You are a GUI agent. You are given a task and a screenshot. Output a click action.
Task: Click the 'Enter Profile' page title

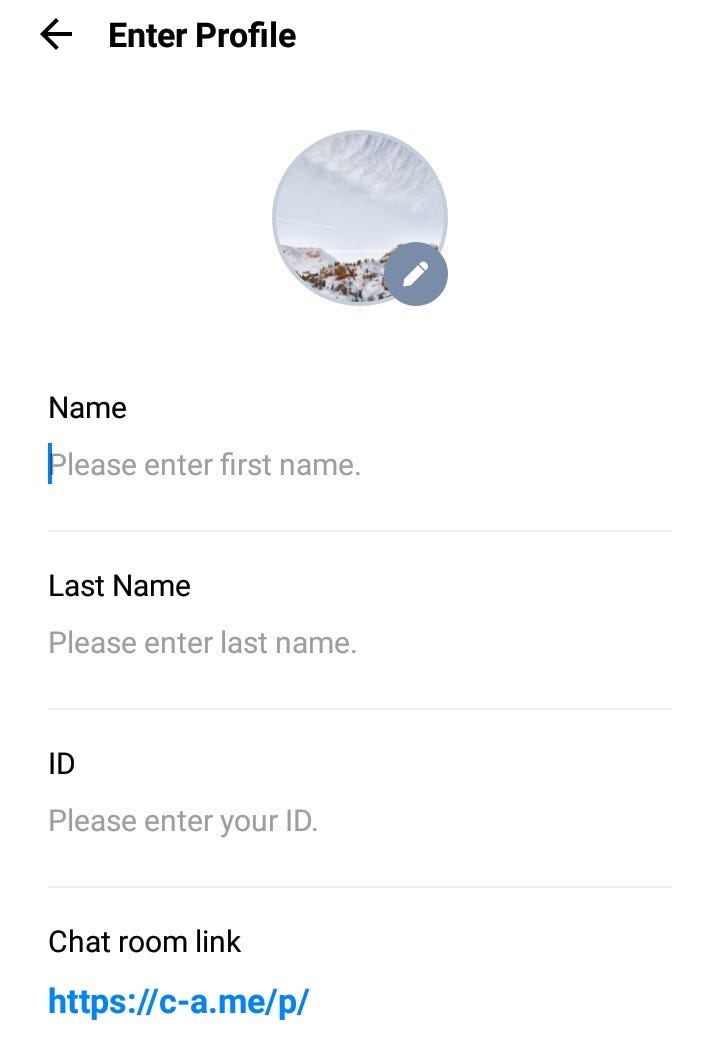click(x=202, y=35)
